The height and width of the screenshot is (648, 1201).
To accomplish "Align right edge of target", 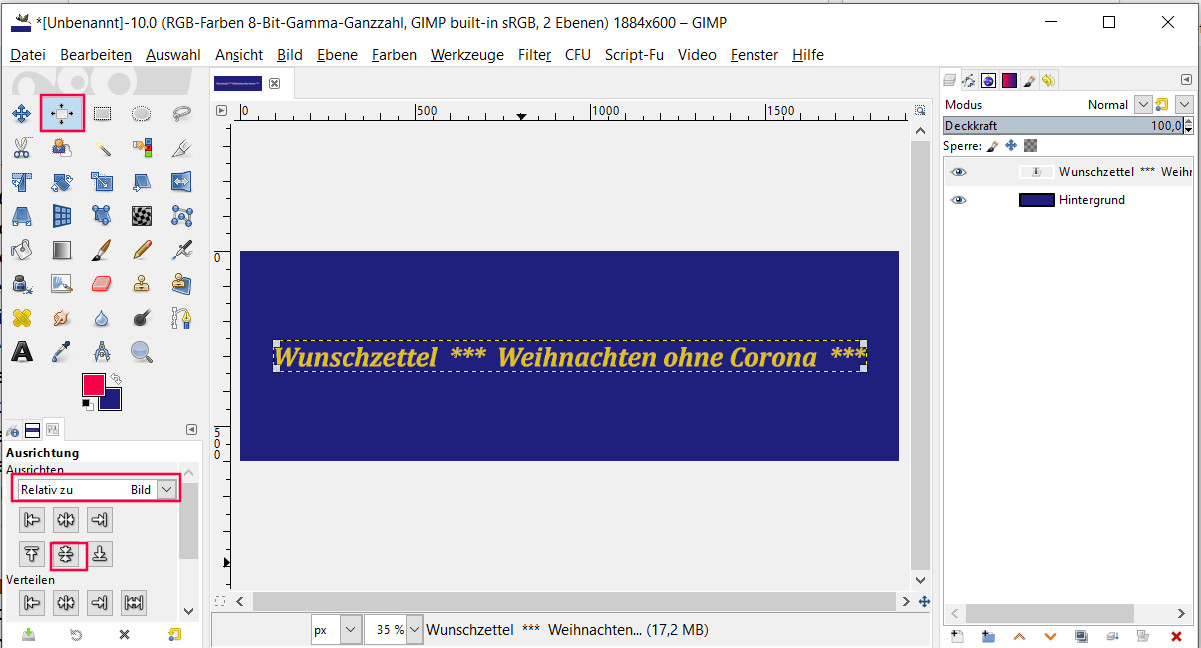I will pyautogui.click(x=99, y=520).
